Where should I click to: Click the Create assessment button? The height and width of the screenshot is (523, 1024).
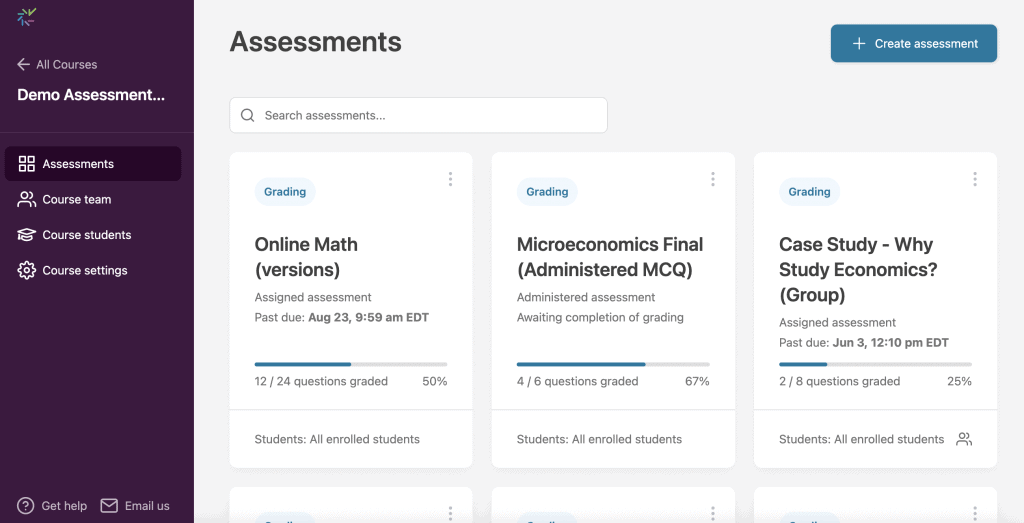coord(914,44)
